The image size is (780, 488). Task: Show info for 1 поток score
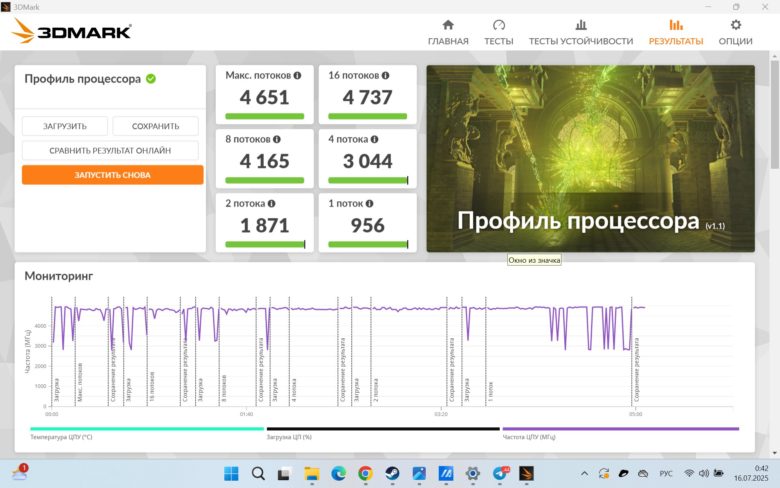tap(370, 203)
